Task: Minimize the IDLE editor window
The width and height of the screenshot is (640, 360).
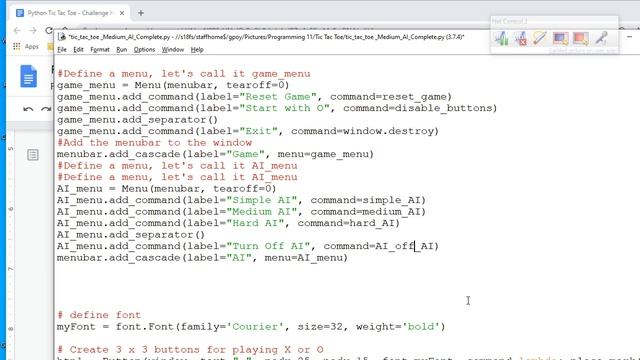Action: tap(629, 37)
